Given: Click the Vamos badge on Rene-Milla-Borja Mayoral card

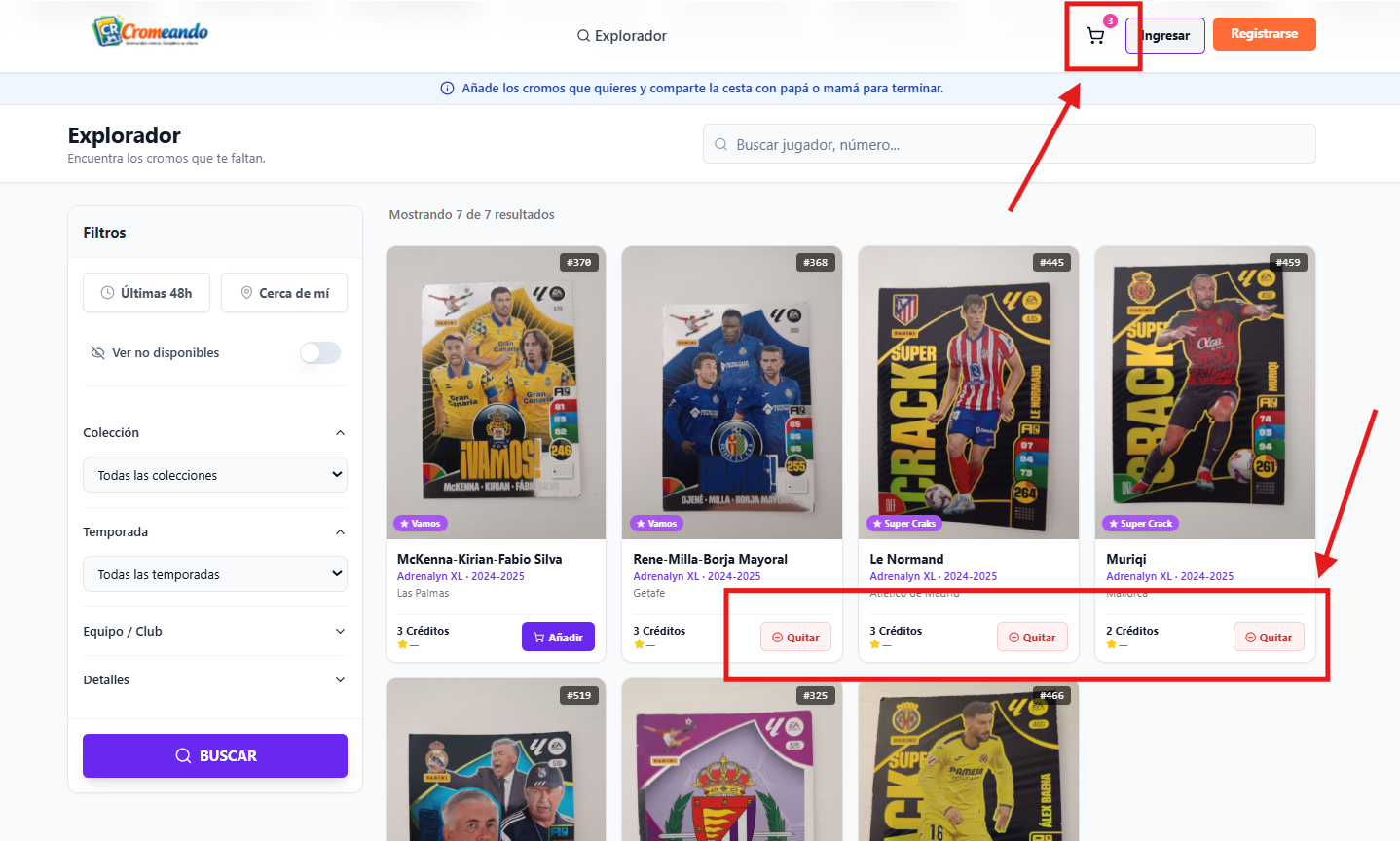Looking at the screenshot, I should click(657, 524).
